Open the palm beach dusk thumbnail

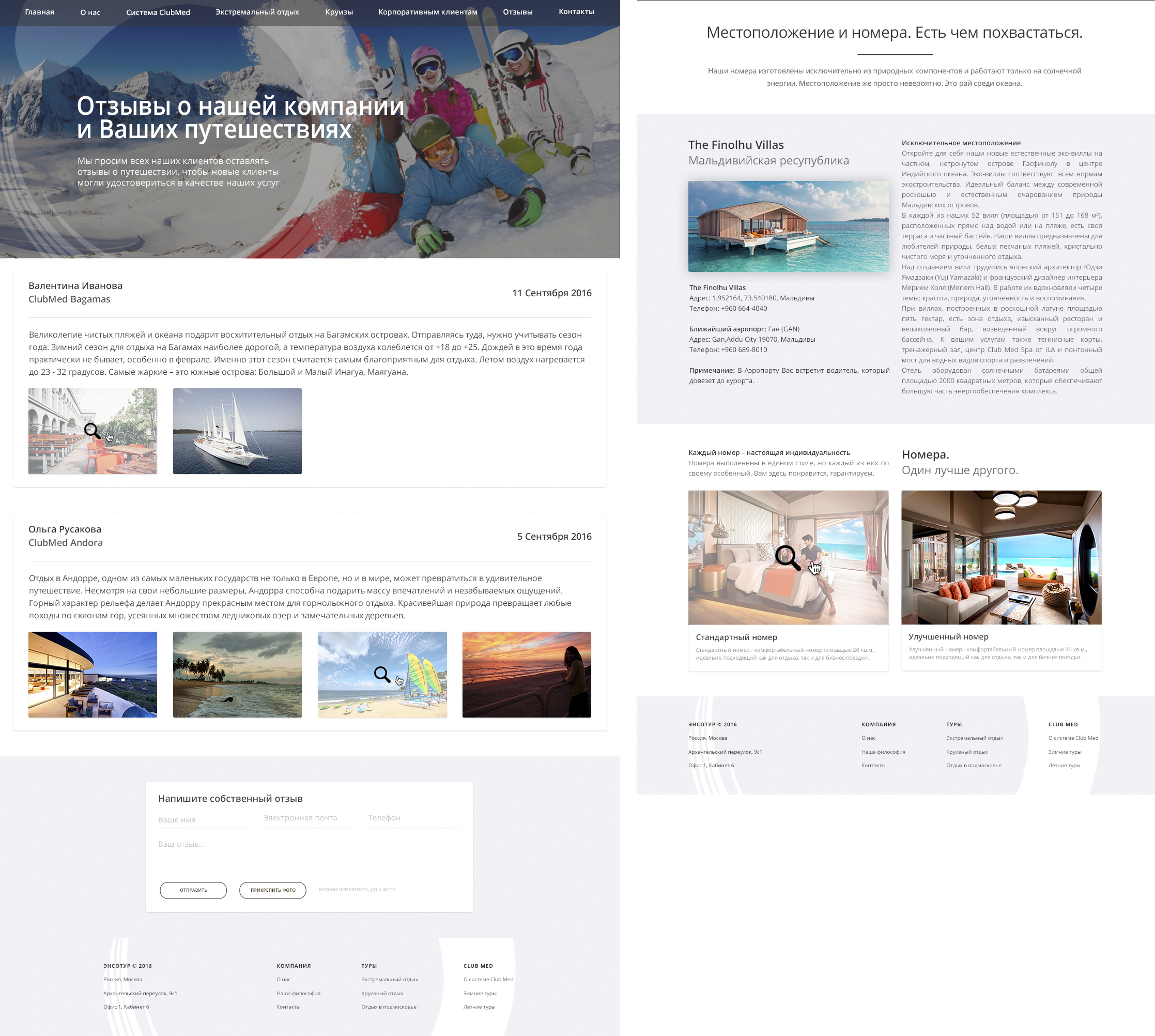click(x=237, y=675)
